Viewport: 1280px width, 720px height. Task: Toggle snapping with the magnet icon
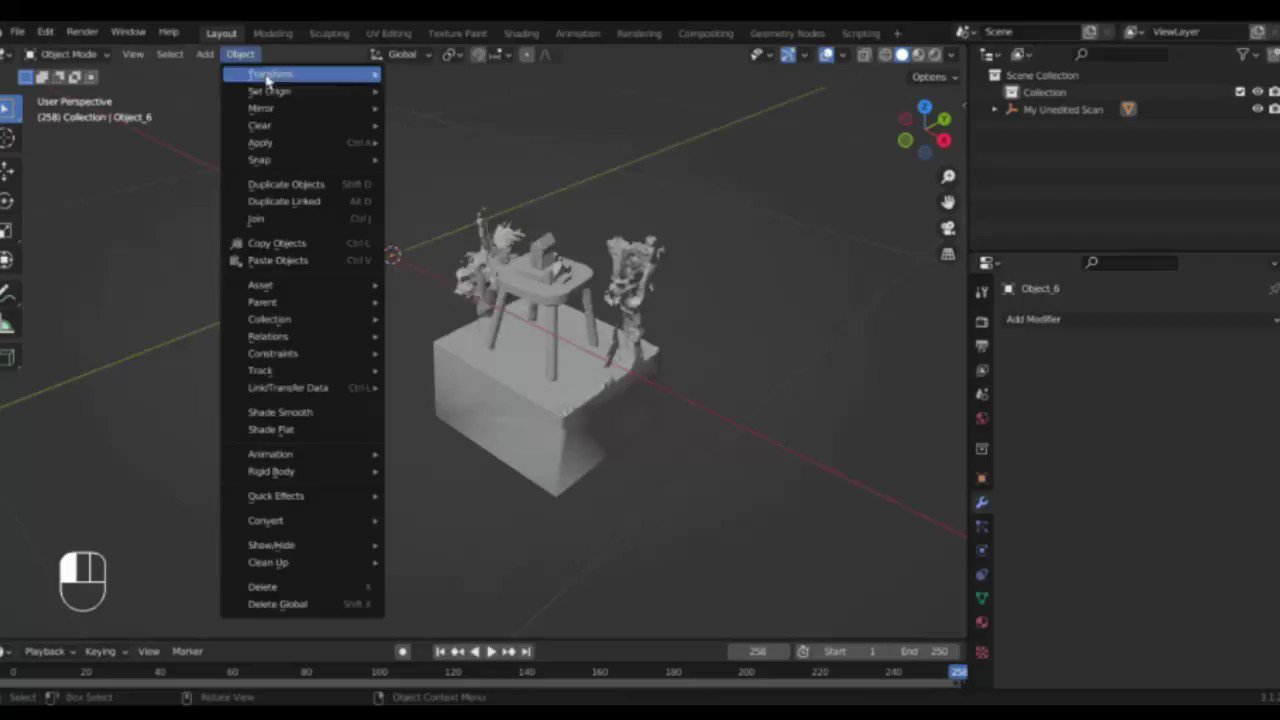click(x=478, y=55)
